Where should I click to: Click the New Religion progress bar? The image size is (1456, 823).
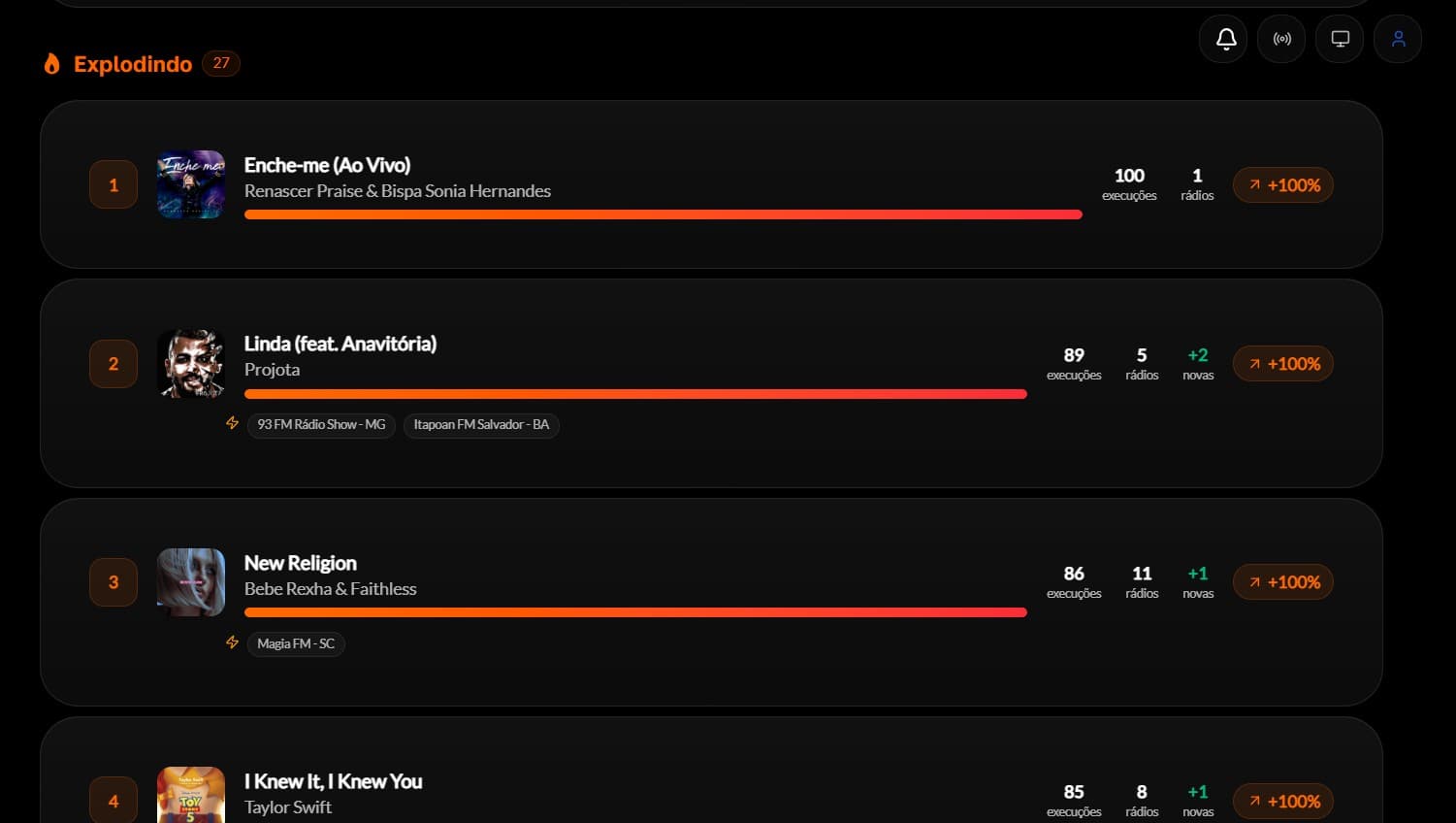tap(635, 612)
